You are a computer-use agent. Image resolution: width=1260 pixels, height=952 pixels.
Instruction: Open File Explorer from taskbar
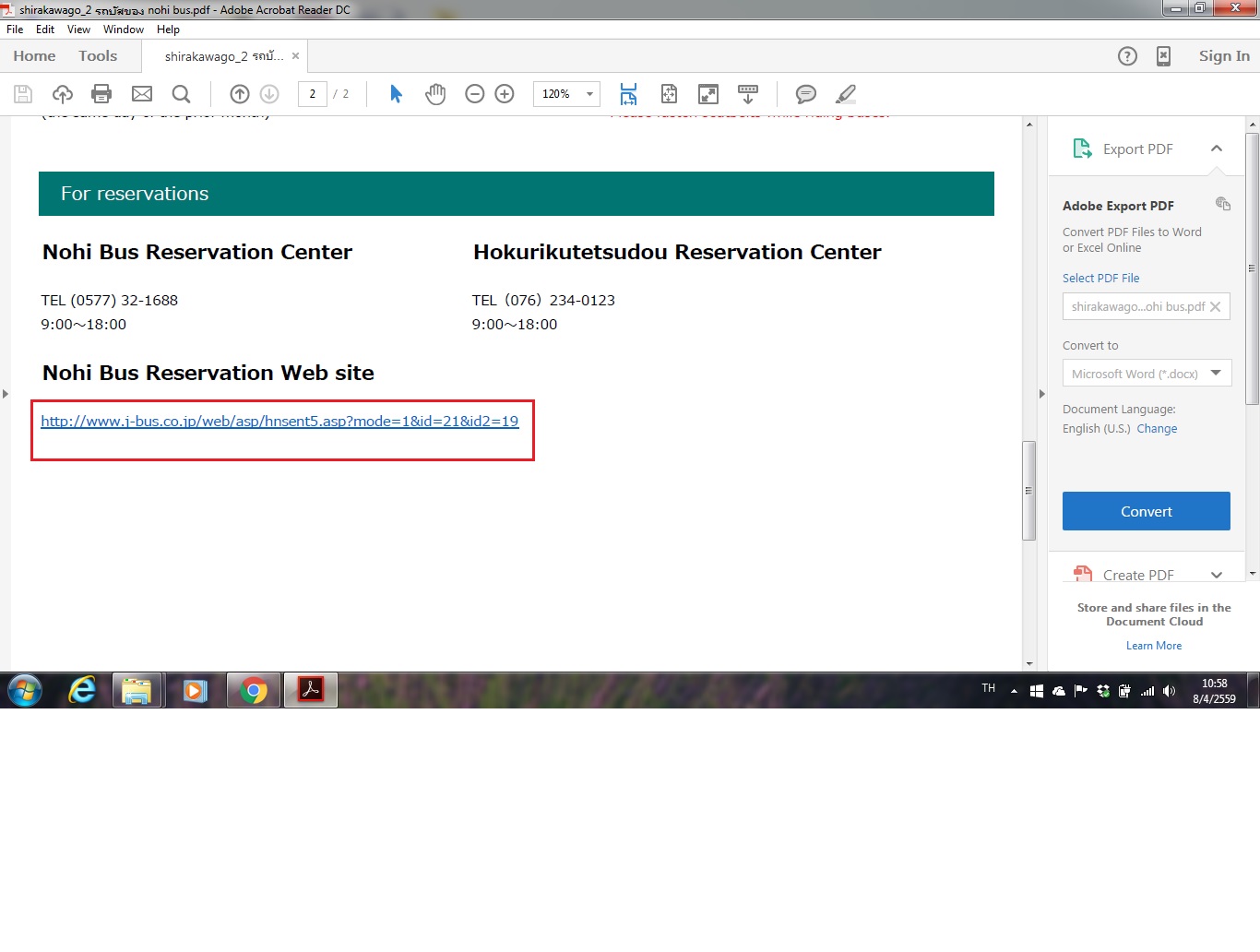(137, 690)
